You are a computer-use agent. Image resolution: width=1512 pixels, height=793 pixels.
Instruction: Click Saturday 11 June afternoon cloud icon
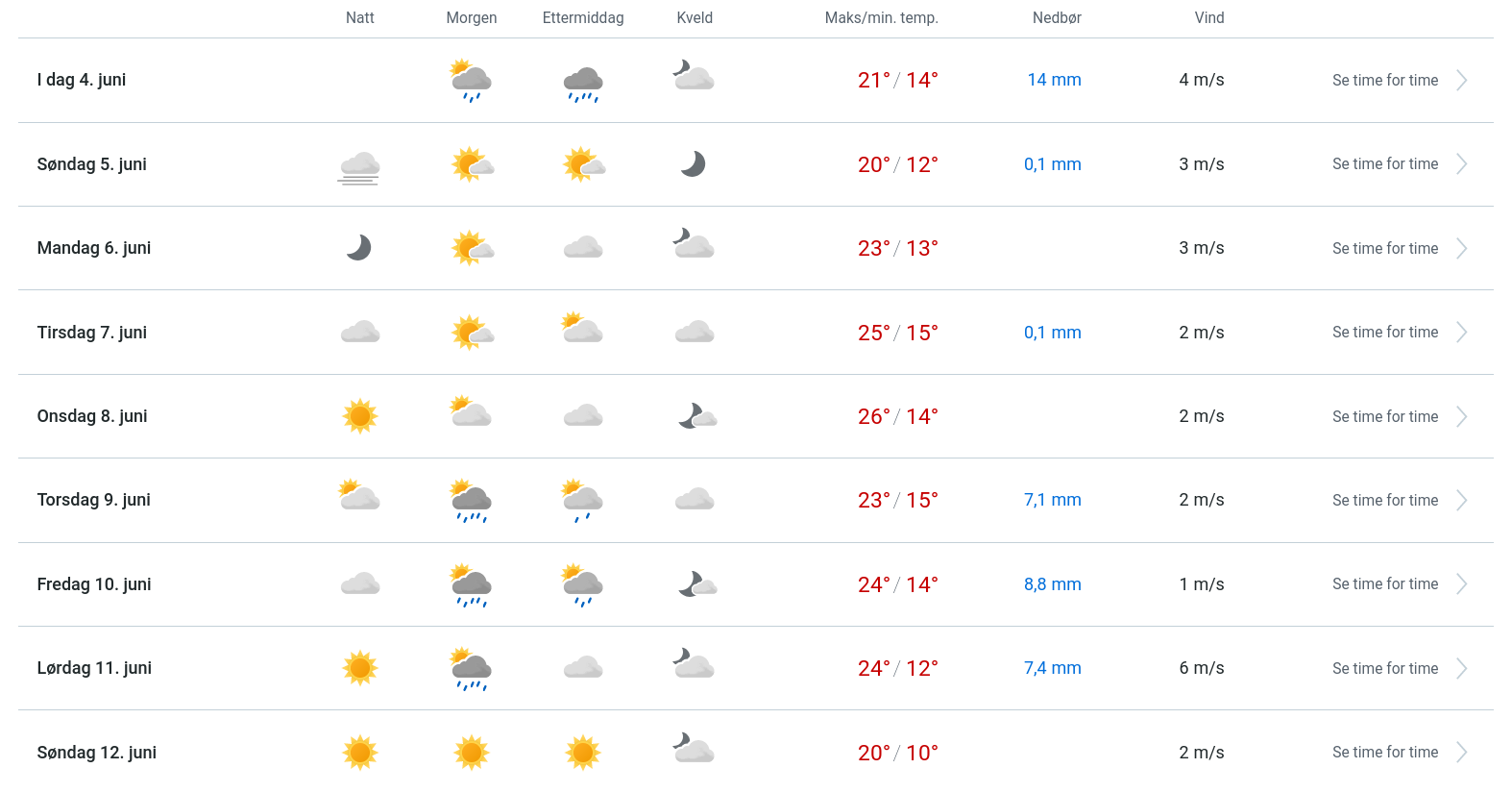click(583, 668)
